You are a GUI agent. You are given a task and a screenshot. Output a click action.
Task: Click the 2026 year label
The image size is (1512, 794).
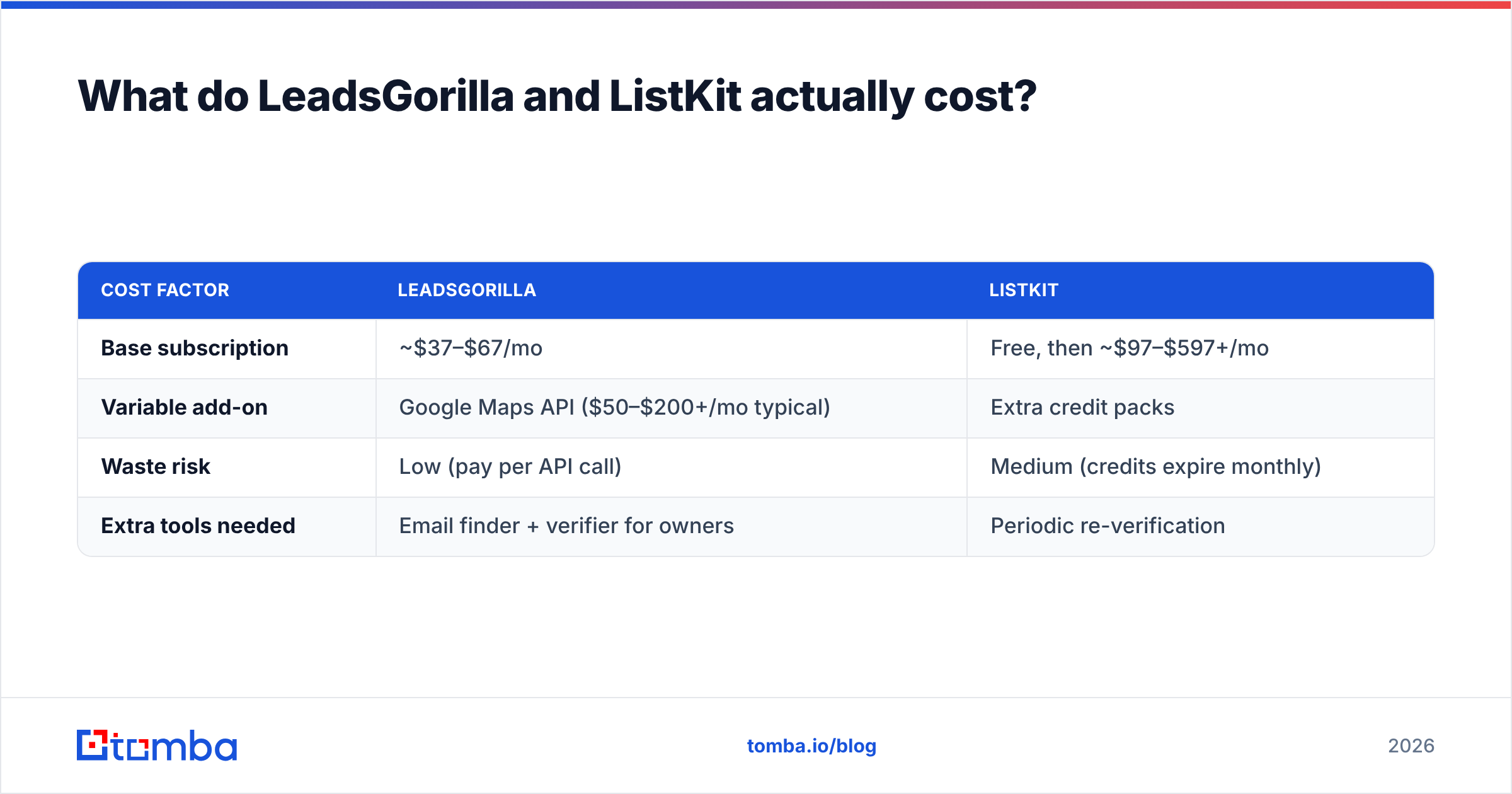1411,746
